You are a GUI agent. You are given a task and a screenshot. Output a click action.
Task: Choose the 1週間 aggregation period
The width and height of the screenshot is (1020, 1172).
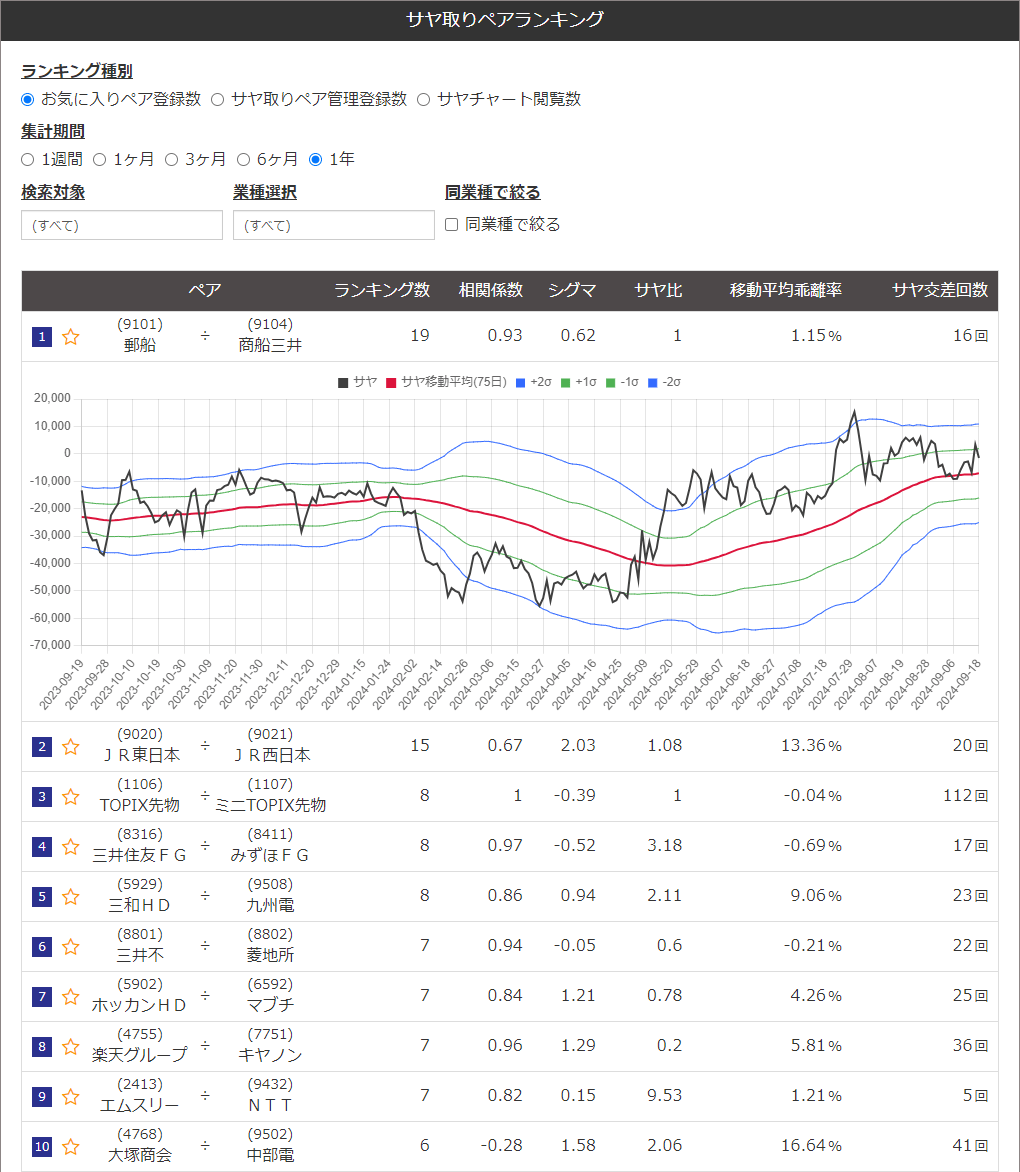28,159
